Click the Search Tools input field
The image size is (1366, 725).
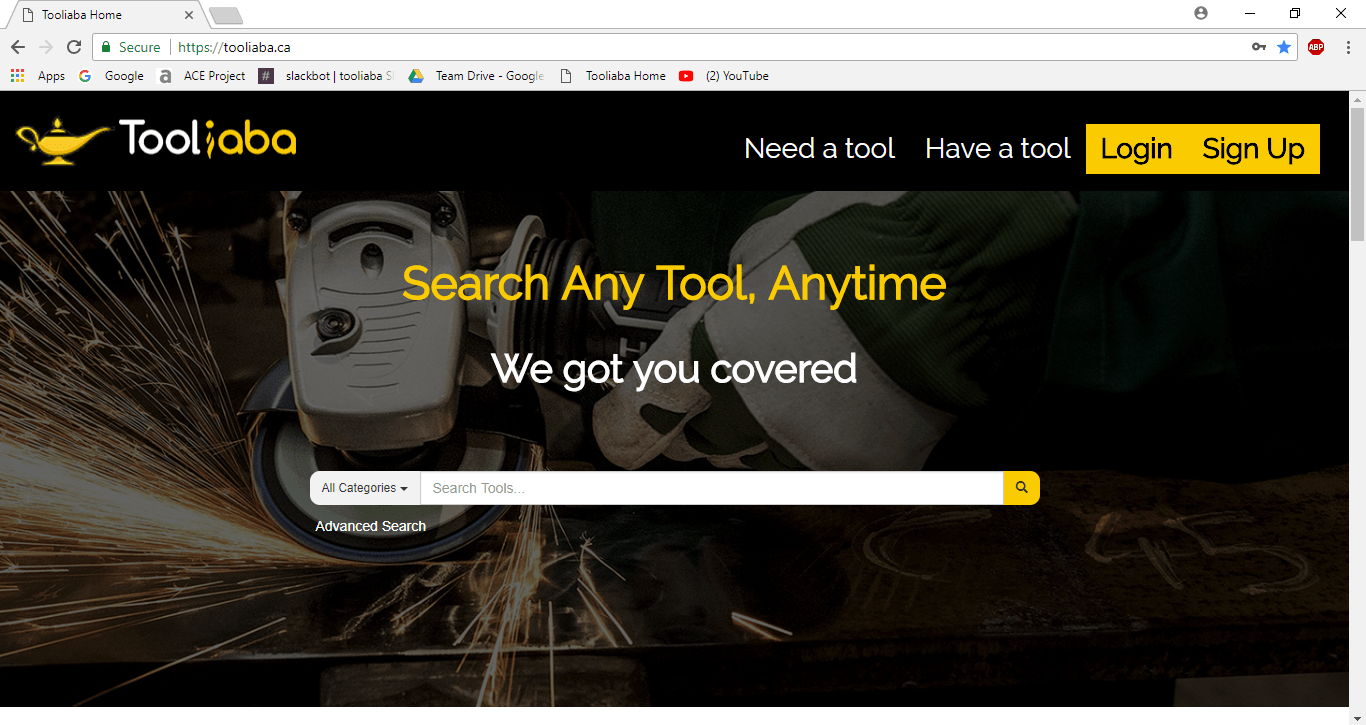(x=711, y=488)
